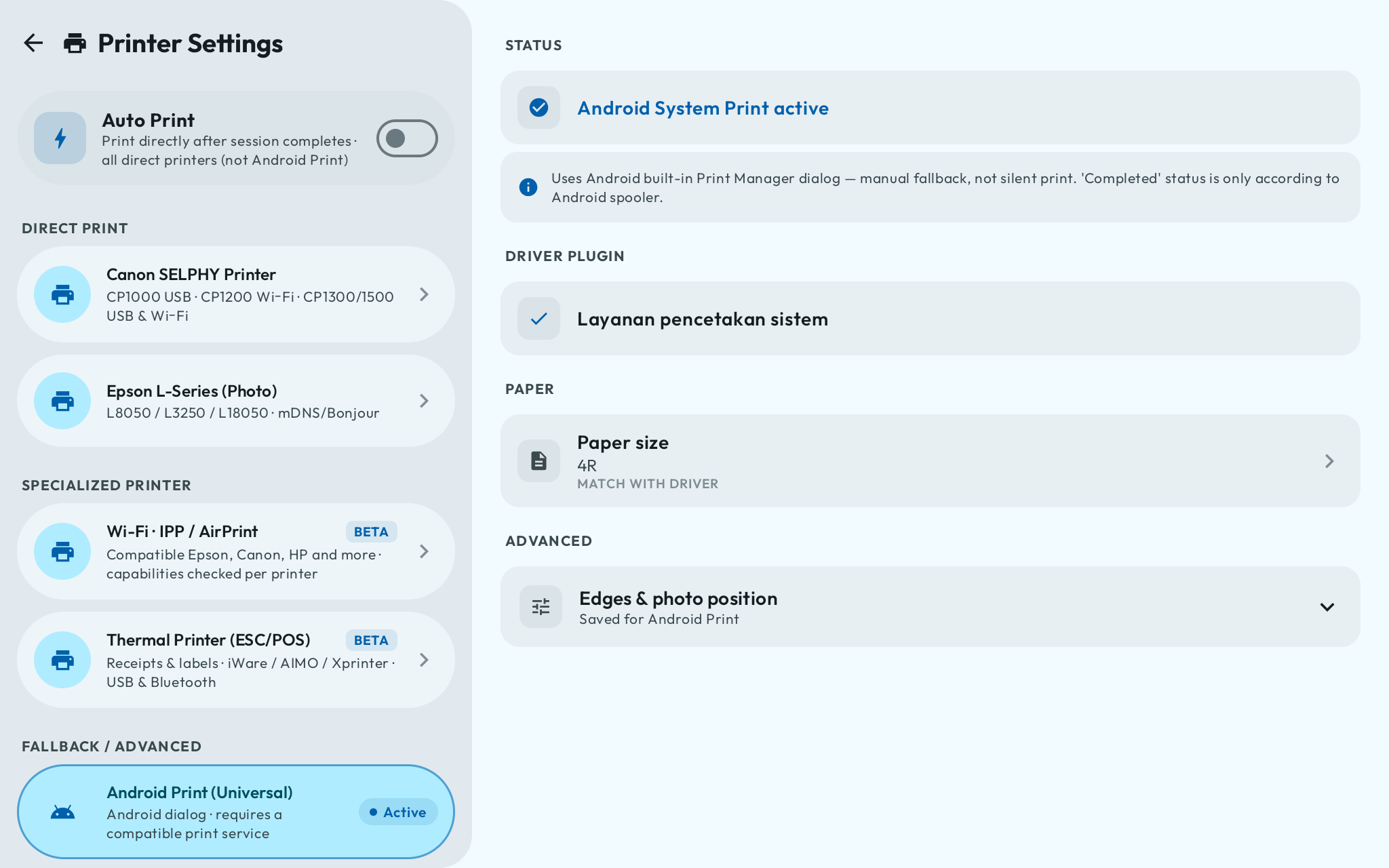1389x868 pixels.
Task: Go back using the arrow icon
Action: (33, 43)
